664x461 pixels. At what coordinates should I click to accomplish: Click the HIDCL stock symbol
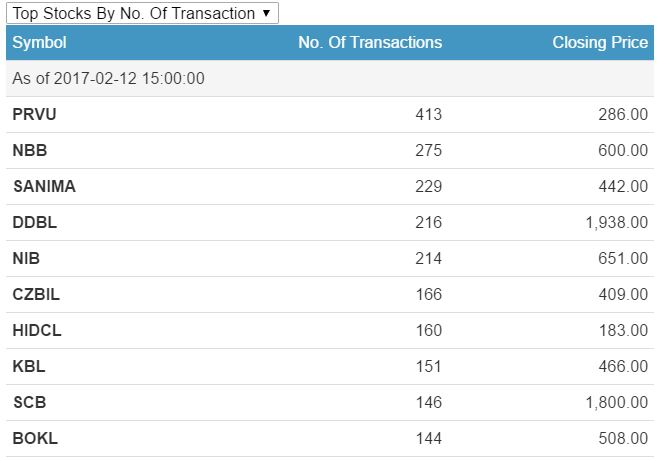point(37,330)
